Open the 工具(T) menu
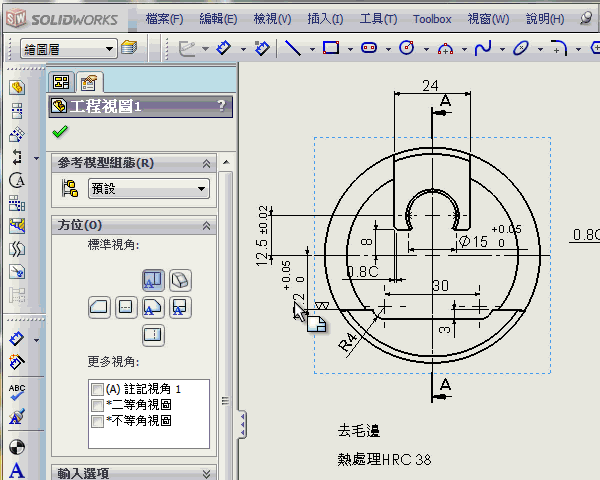The height and width of the screenshot is (480, 600). (x=378, y=18)
